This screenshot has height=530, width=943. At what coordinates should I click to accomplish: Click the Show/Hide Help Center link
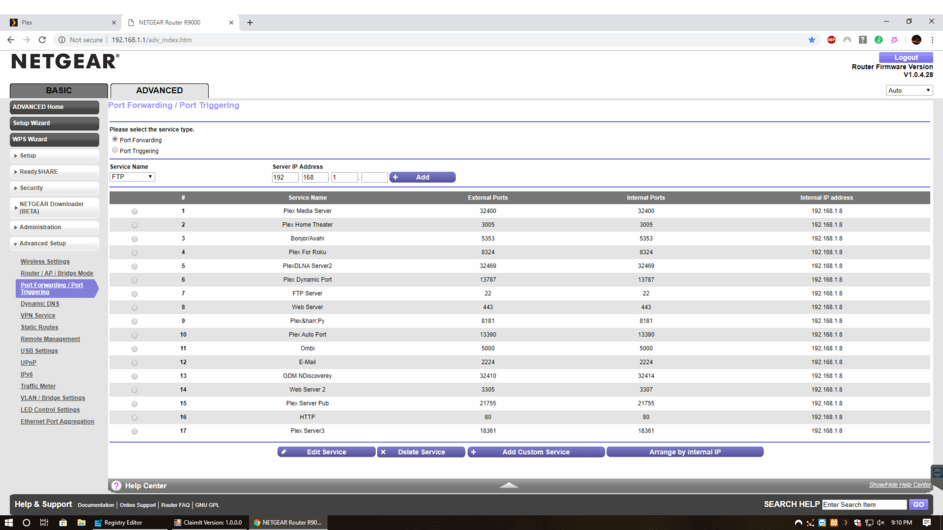(x=900, y=485)
